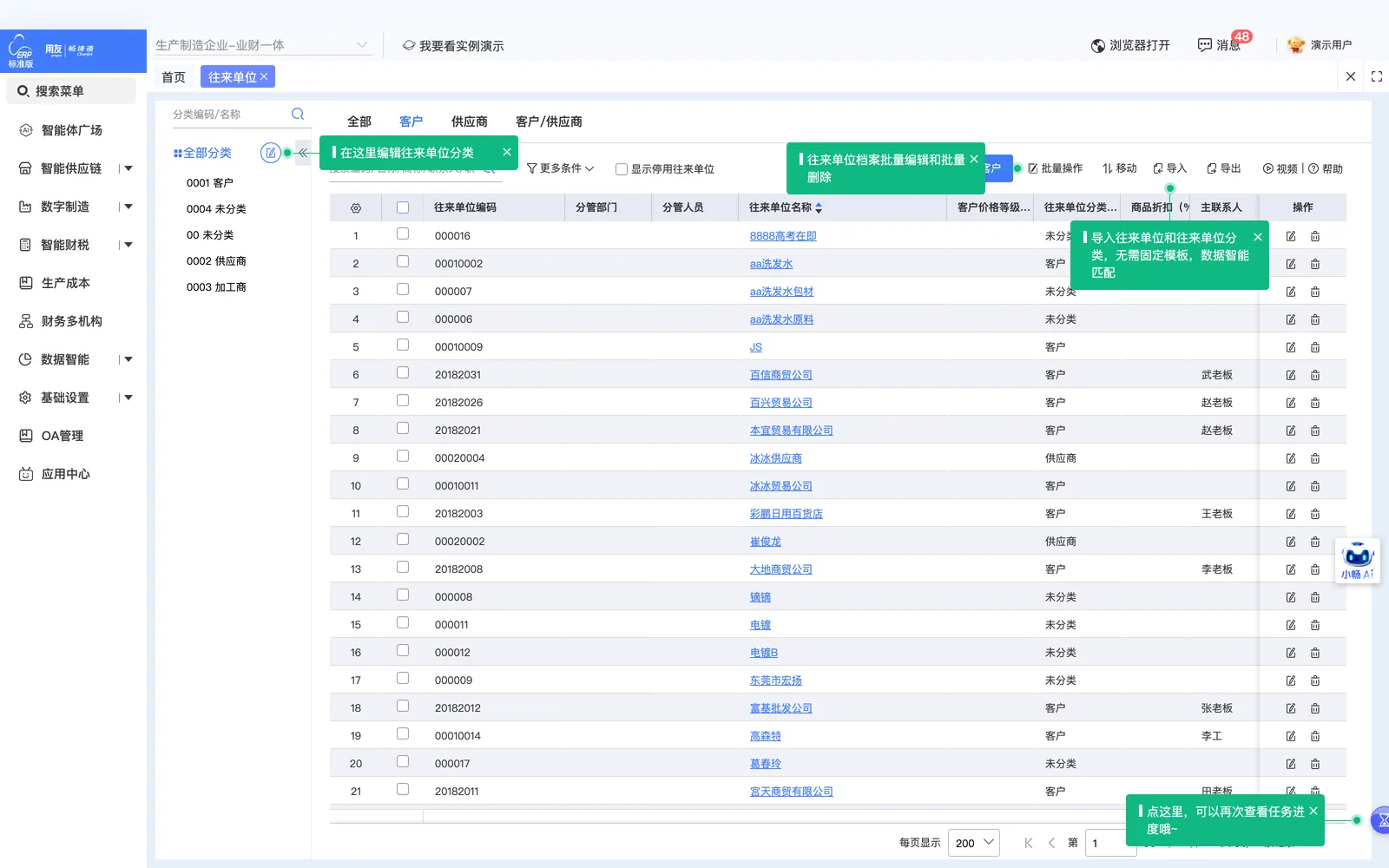Expand the 智能供应链 sidebar menu
Viewport: 1389px width, 868px height.
128,168
